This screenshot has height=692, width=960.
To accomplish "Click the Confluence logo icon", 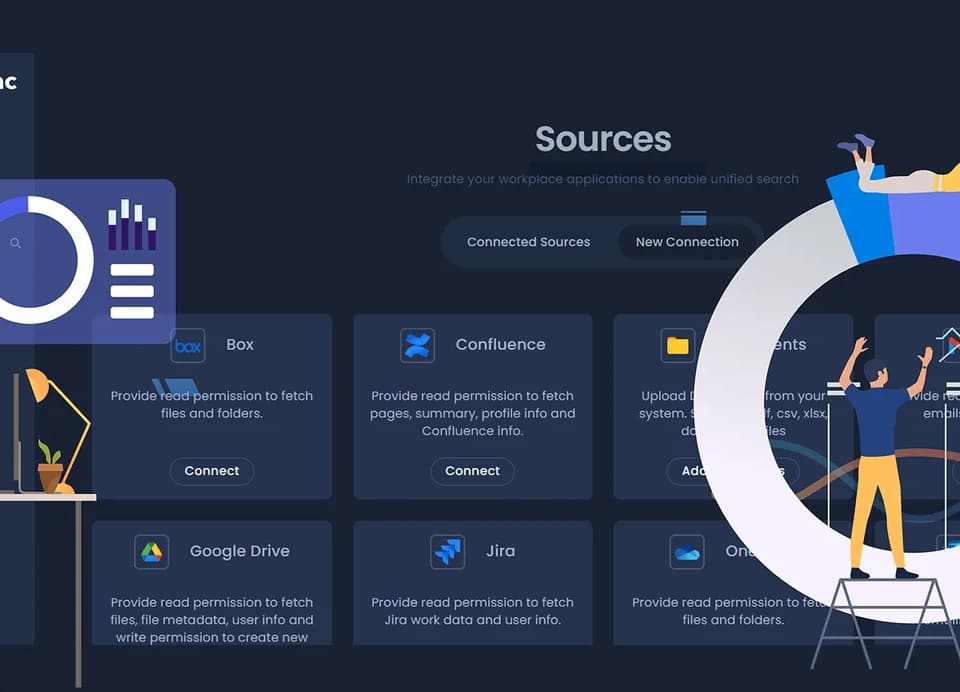I will 417,345.
